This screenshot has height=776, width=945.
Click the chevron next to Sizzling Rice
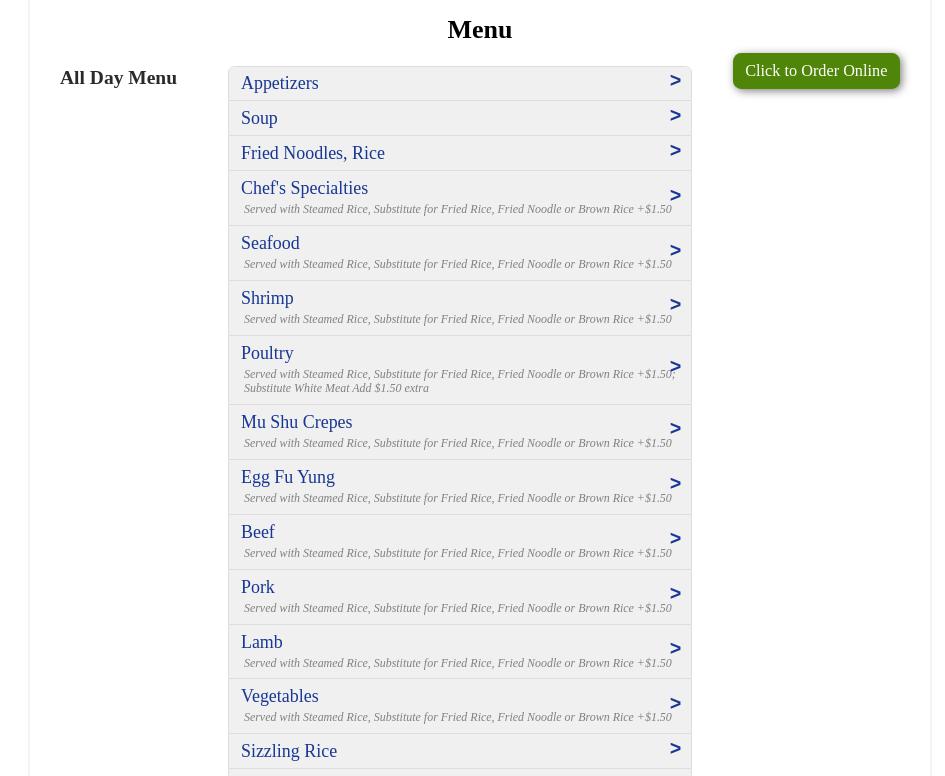tap(675, 749)
